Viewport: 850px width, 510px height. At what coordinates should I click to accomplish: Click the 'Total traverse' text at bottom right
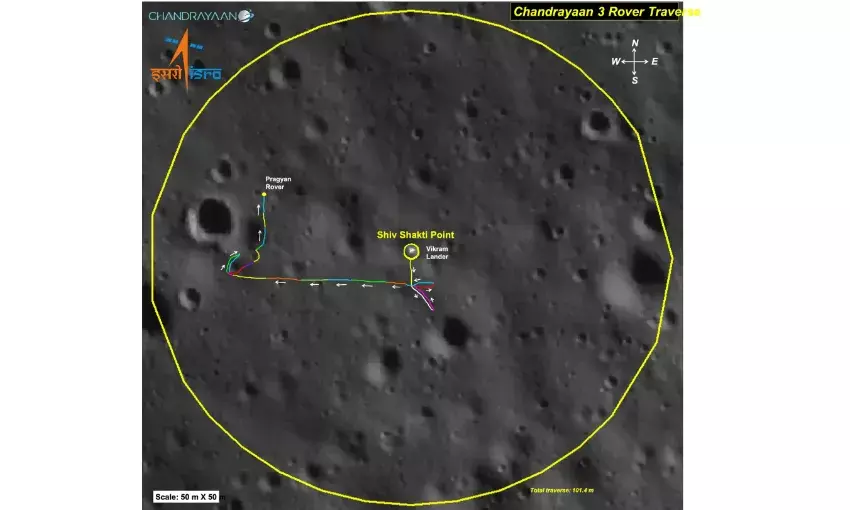562,490
